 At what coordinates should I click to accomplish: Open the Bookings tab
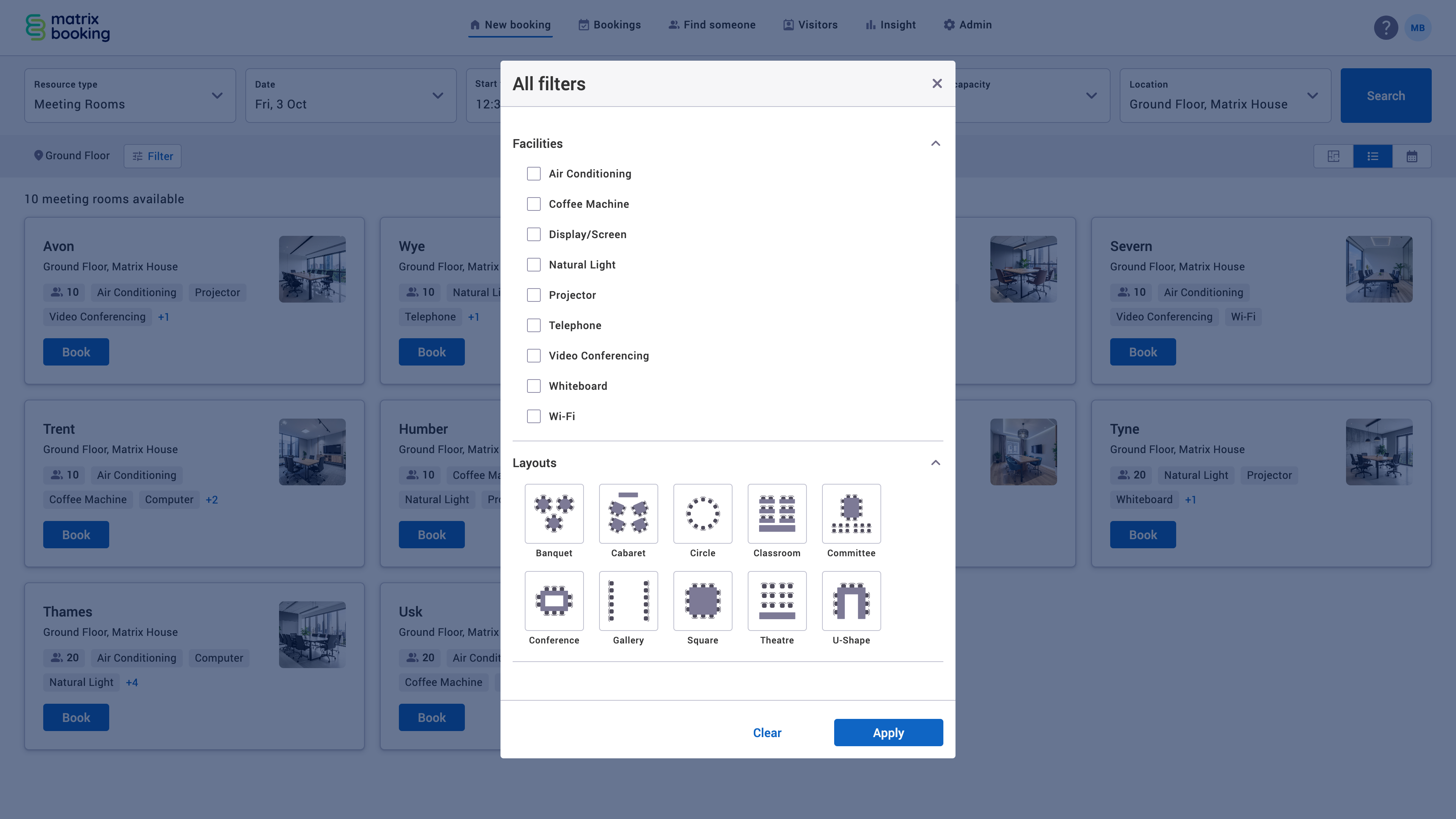pyautogui.click(x=609, y=25)
